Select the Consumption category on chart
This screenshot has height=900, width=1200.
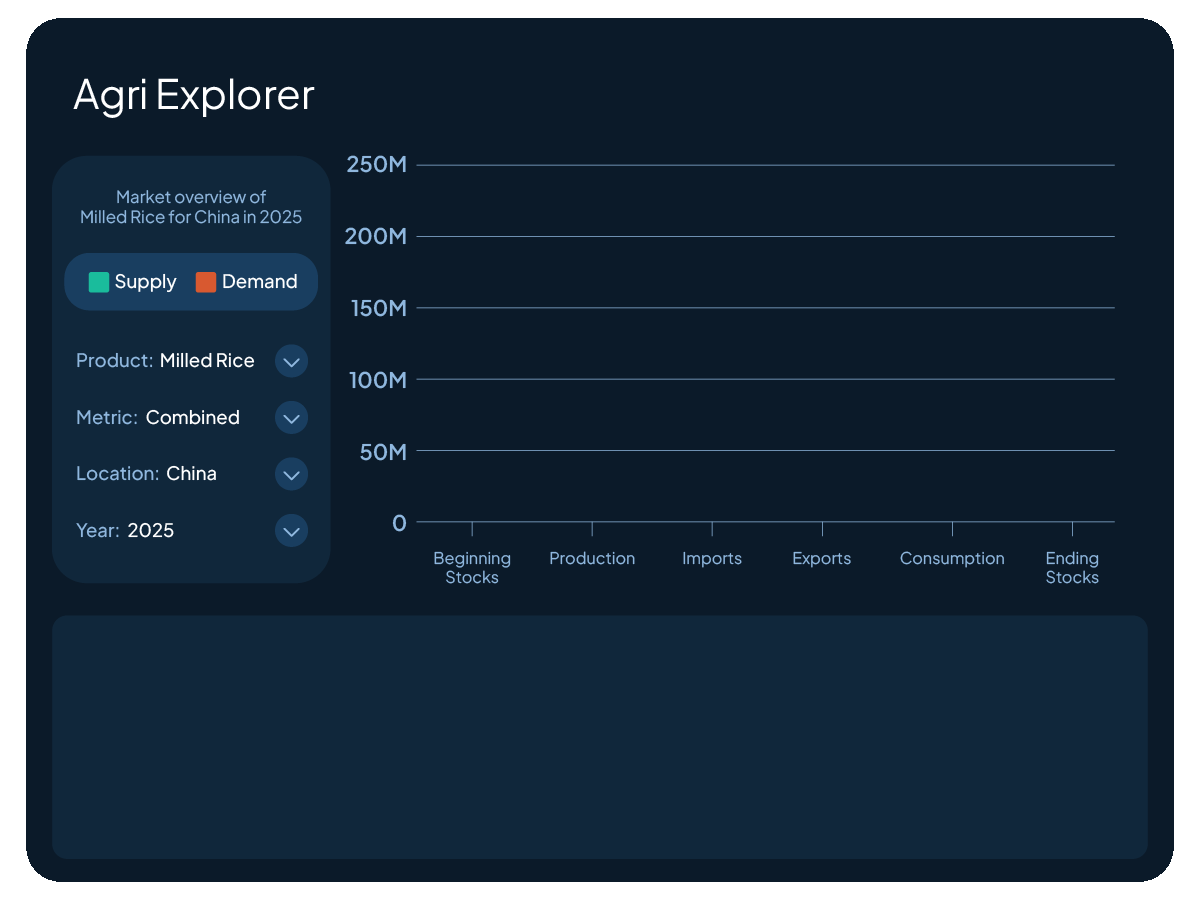[952, 559]
